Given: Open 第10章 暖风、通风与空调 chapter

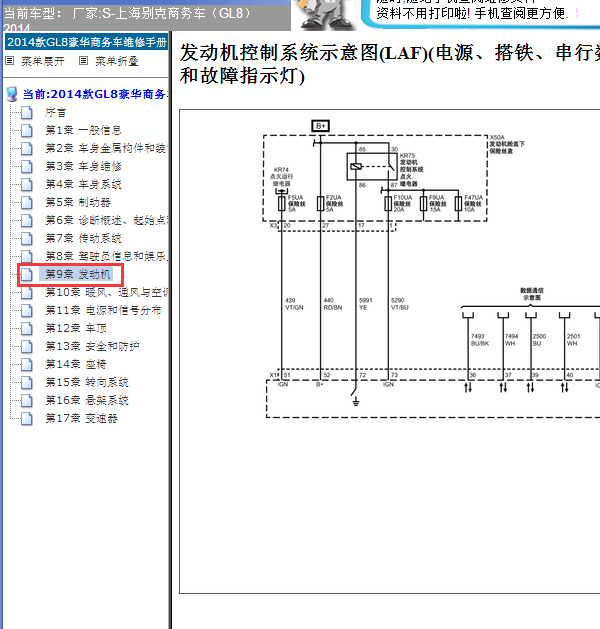Looking at the screenshot, I should pos(106,292).
